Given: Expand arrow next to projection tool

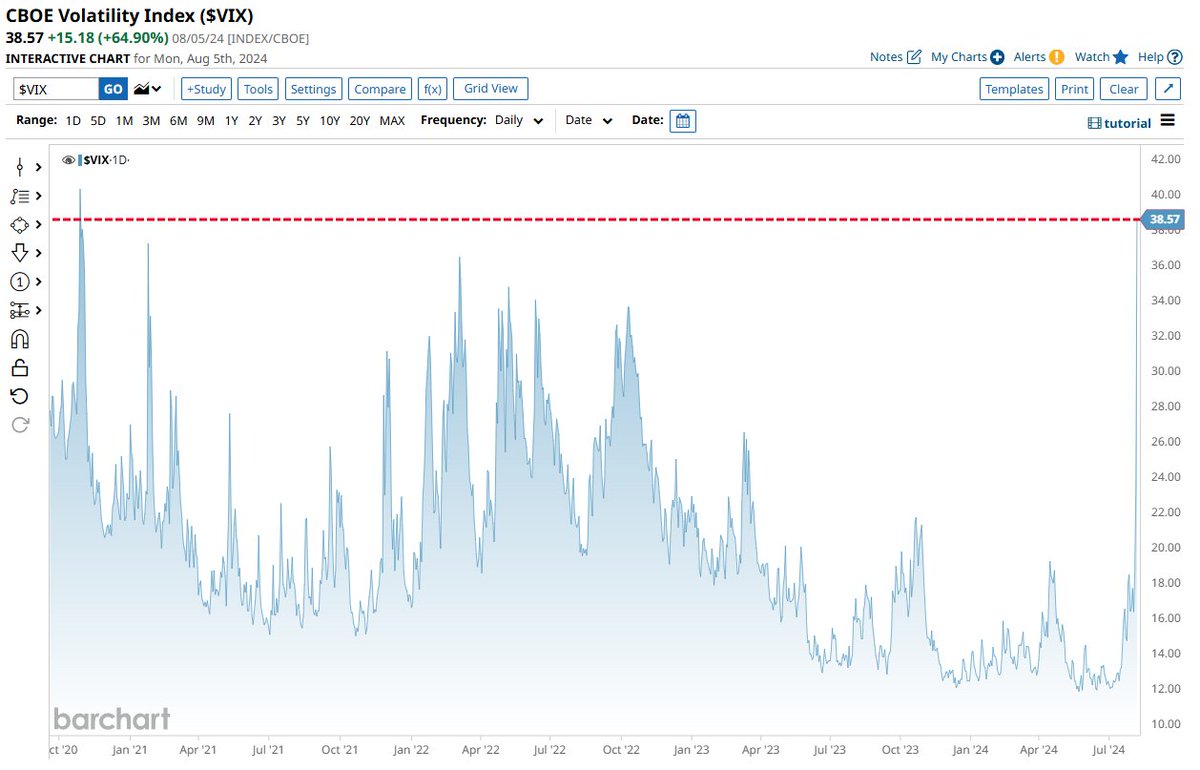Looking at the screenshot, I should [39, 310].
